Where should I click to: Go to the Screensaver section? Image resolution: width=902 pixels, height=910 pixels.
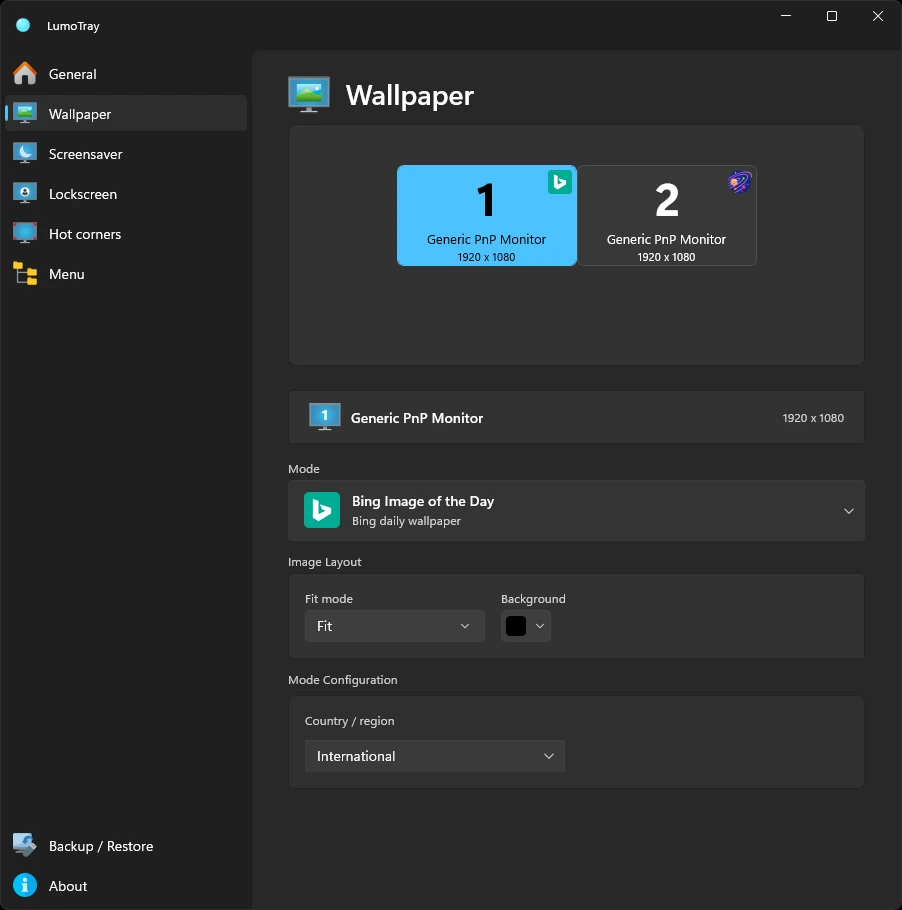click(126, 154)
